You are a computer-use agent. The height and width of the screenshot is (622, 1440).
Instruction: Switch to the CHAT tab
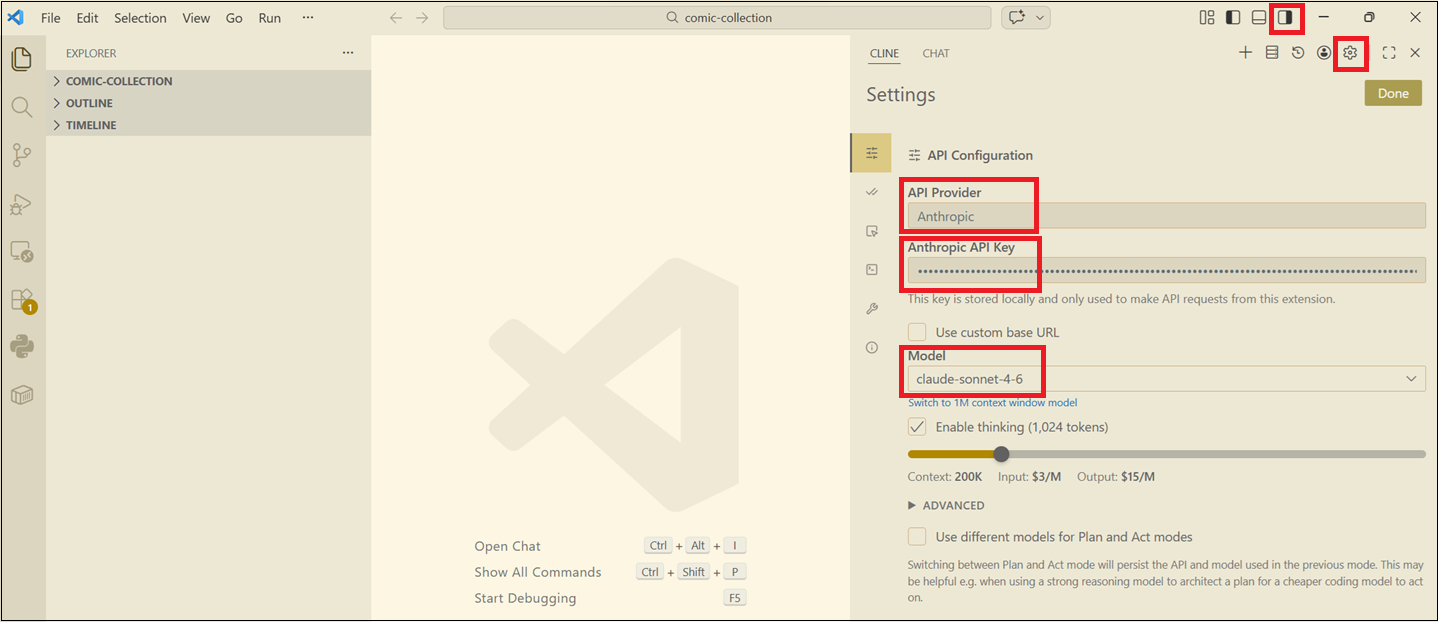(x=936, y=54)
